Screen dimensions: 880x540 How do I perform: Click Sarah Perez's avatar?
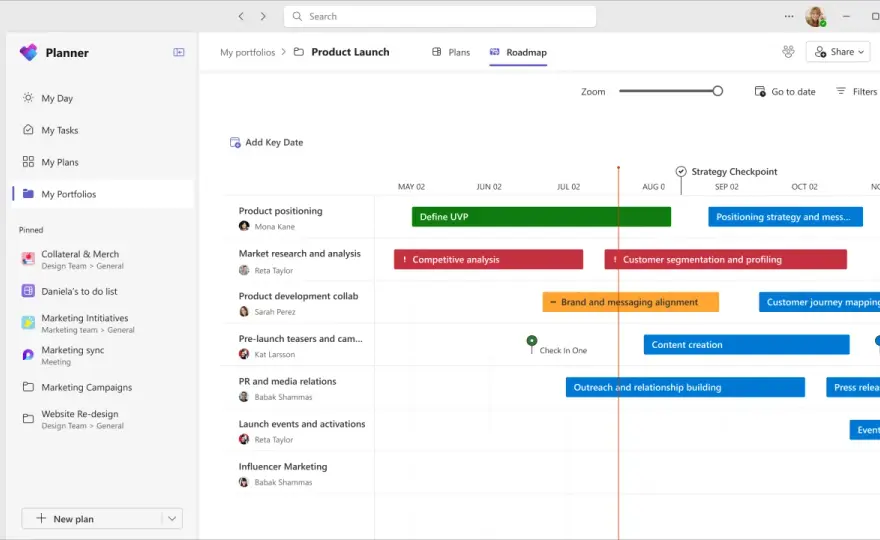[244, 312]
